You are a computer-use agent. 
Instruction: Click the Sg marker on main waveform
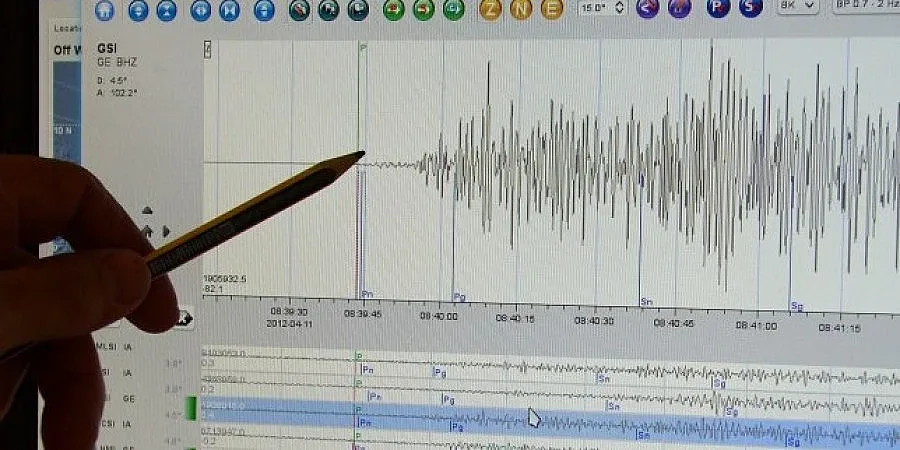point(796,305)
